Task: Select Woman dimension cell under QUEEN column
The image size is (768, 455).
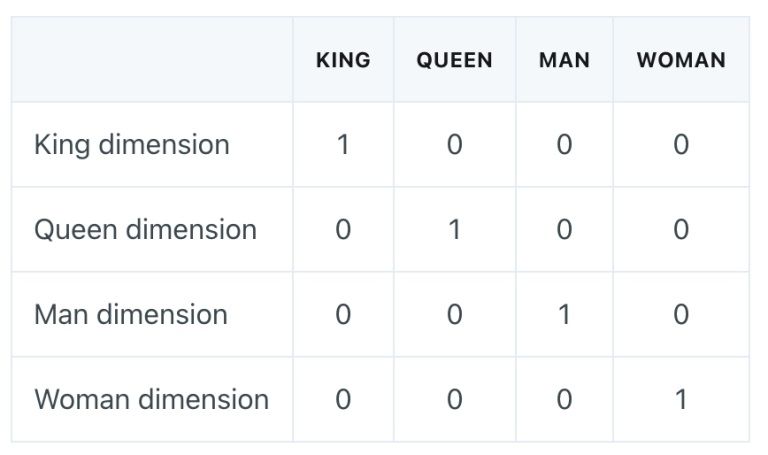Action: tap(455, 400)
